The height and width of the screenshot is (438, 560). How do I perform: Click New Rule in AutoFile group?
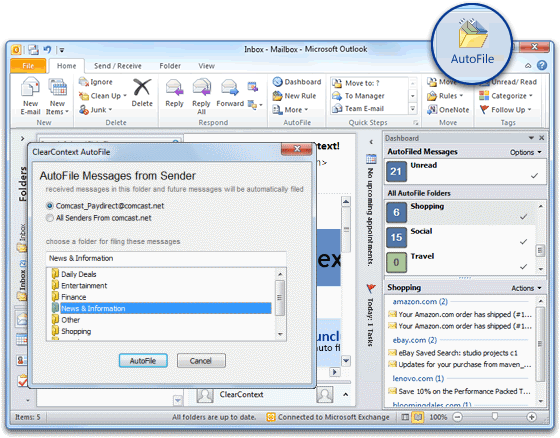pos(294,96)
